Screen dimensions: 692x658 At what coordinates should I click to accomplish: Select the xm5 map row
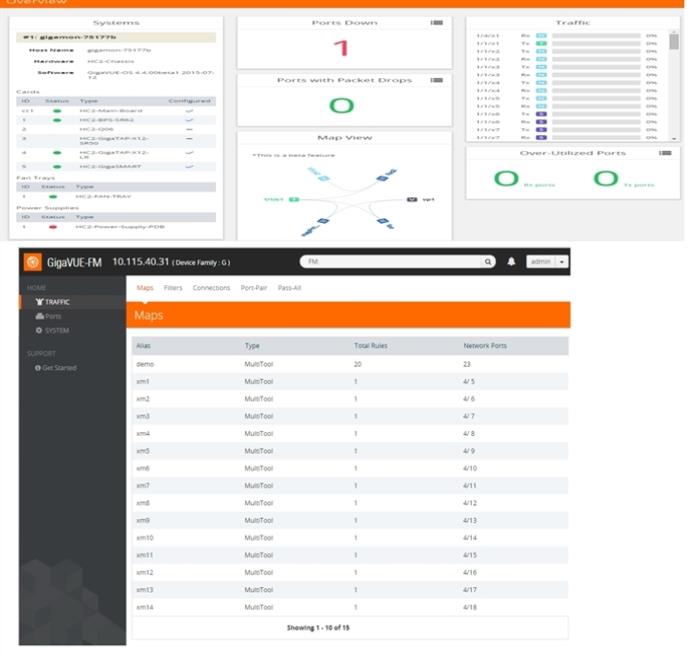click(350, 451)
